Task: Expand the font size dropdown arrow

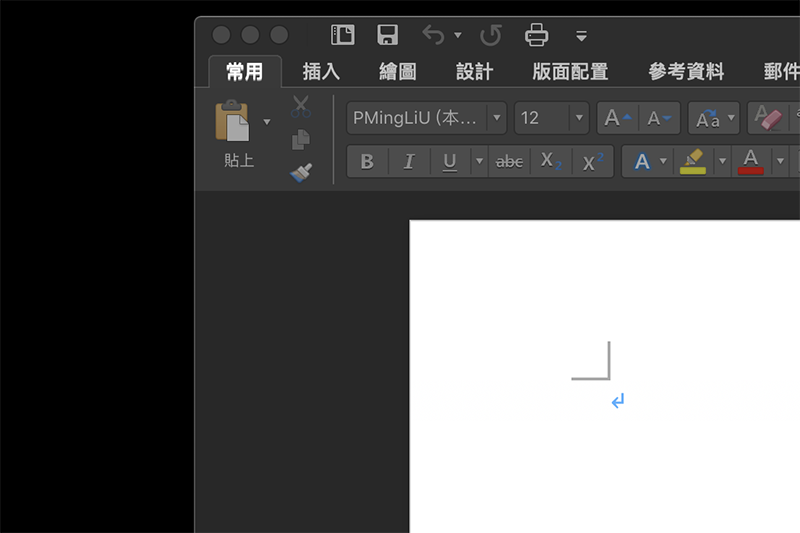Action: click(x=579, y=118)
